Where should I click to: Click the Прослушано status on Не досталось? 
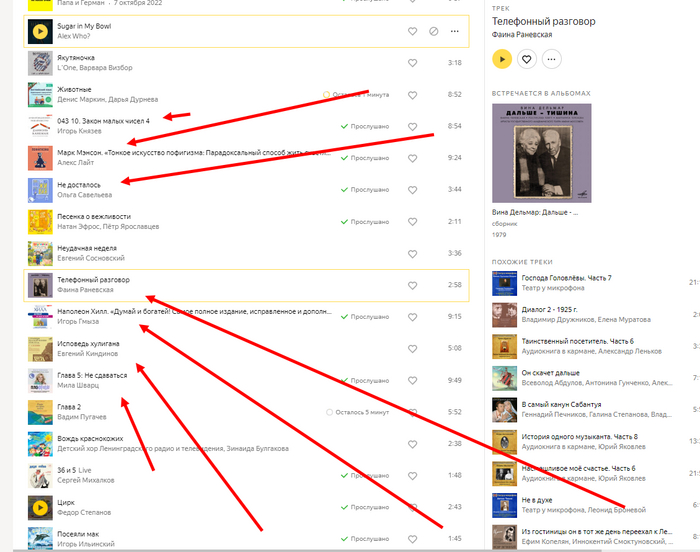pyautogui.click(x=365, y=190)
